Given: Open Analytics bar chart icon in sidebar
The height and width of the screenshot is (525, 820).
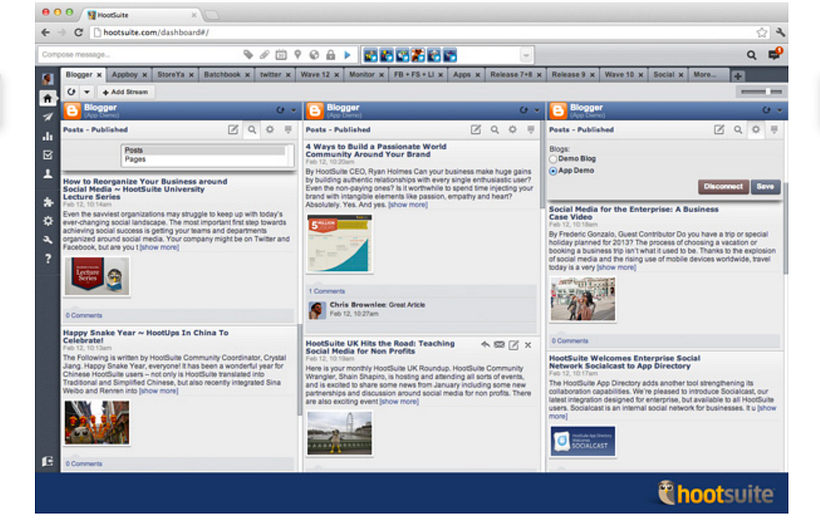Looking at the screenshot, I should pos(48,136).
